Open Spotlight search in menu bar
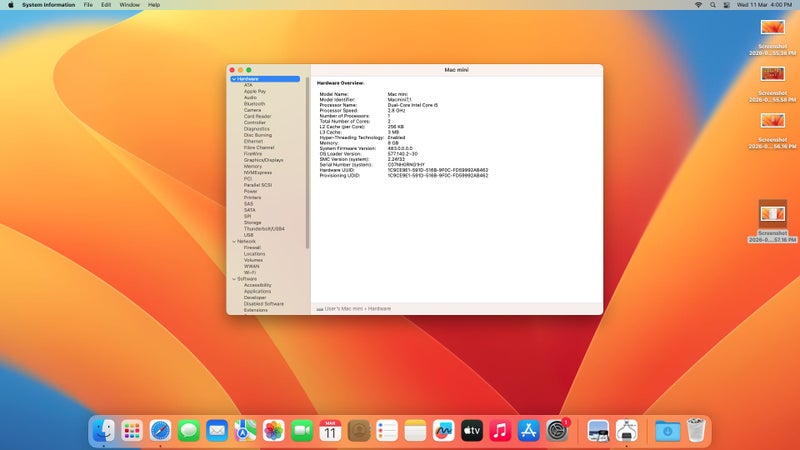 (713, 5)
